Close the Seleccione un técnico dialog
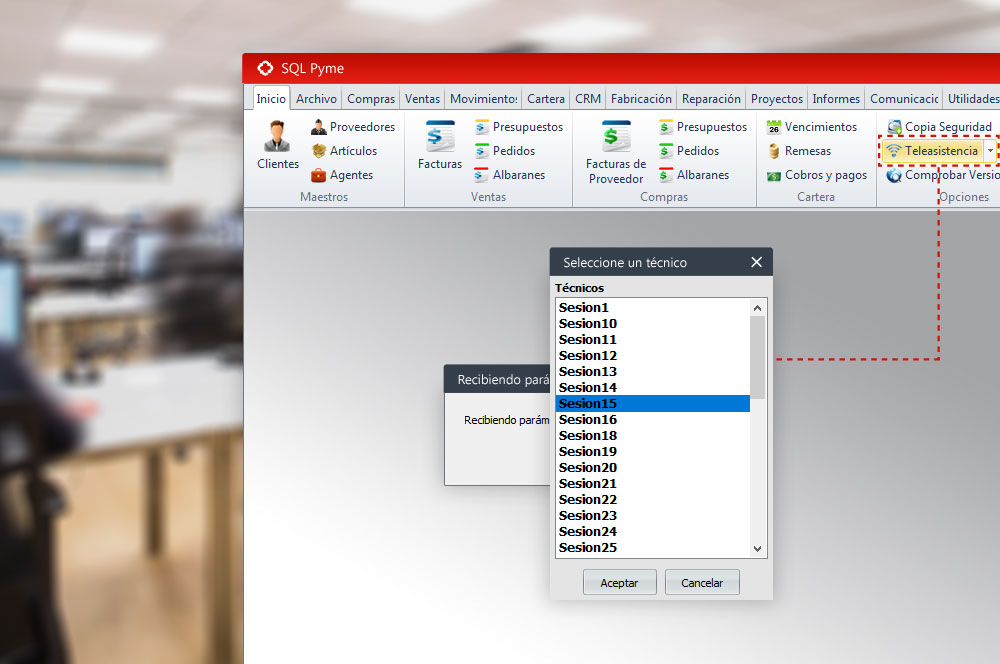 point(756,262)
